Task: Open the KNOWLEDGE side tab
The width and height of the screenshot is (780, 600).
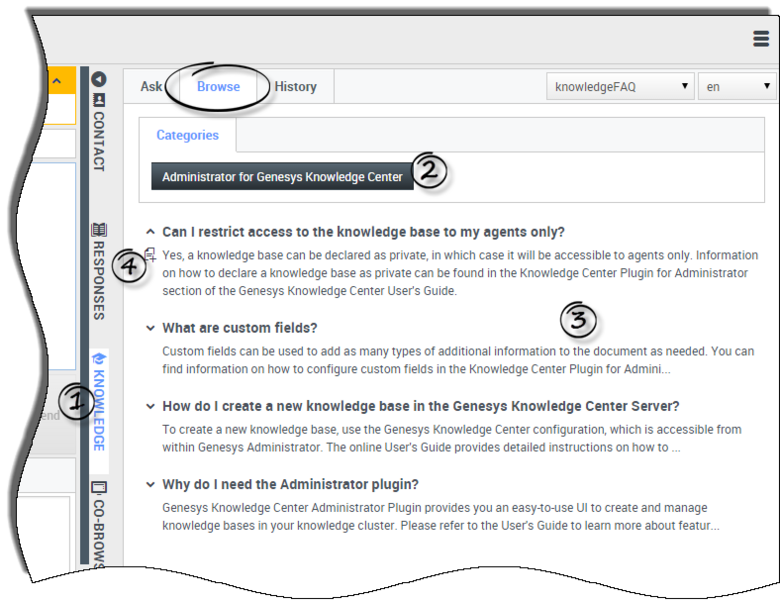Action: pyautogui.click(x=99, y=410)
